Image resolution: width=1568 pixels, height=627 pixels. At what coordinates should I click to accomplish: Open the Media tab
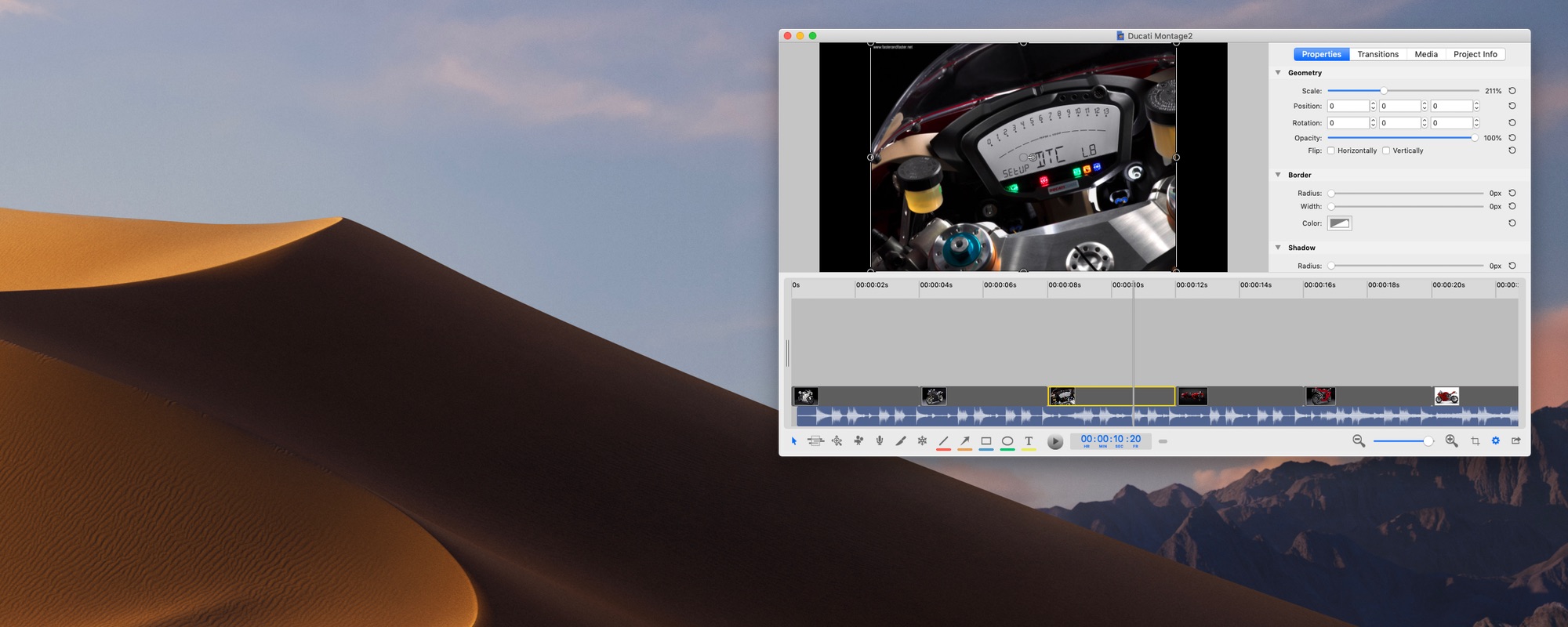(1426, 54)
